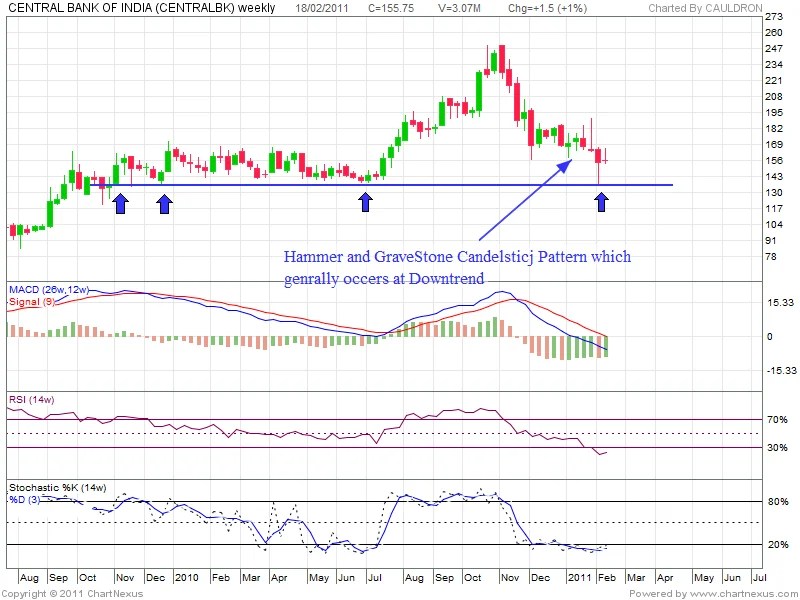
Task: Click the 156 price axis label
Action: (x=774, y=161)
